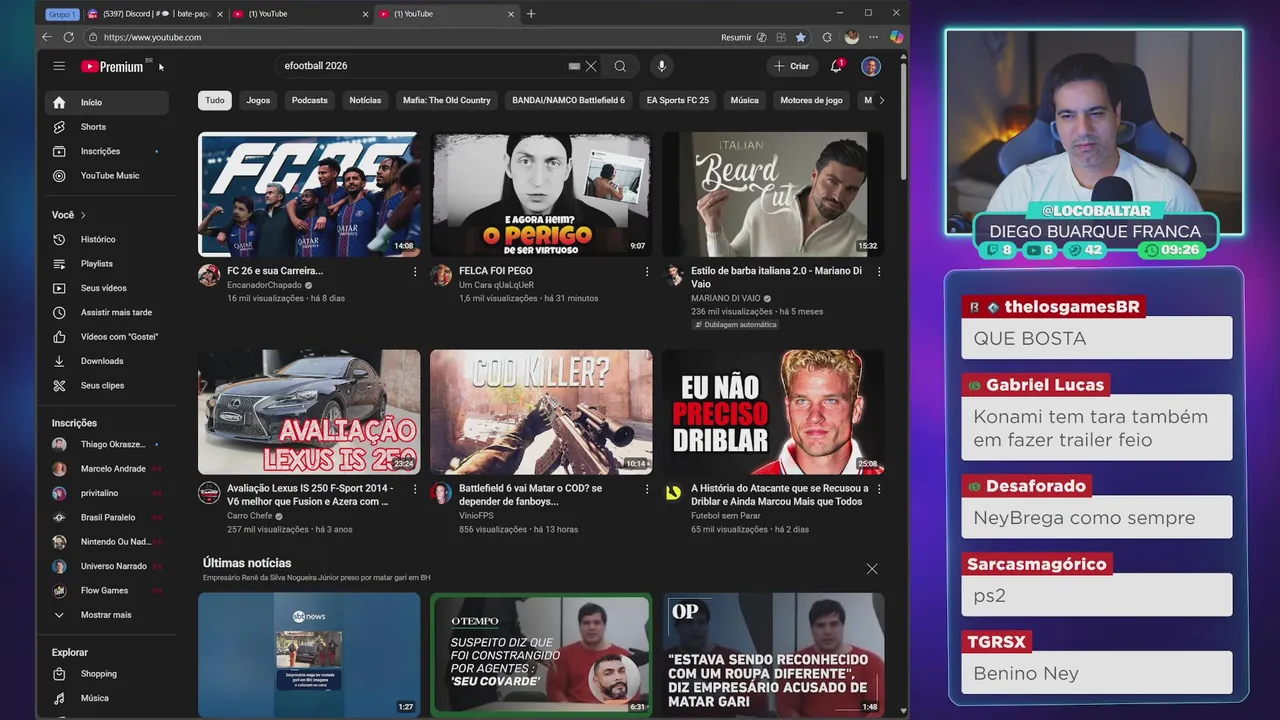
Task: Open Downloads in the sidebar
Action: tap(107, 361)
